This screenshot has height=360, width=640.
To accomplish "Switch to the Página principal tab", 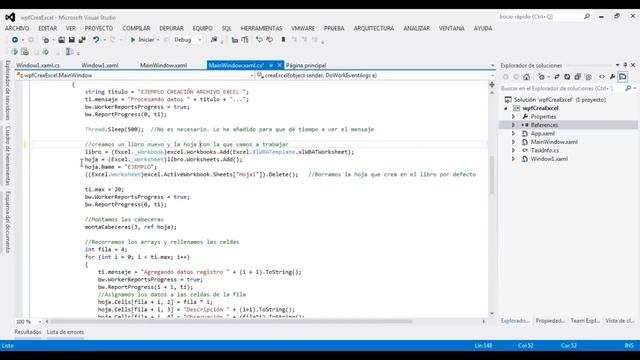I will [x=306, y=65].
